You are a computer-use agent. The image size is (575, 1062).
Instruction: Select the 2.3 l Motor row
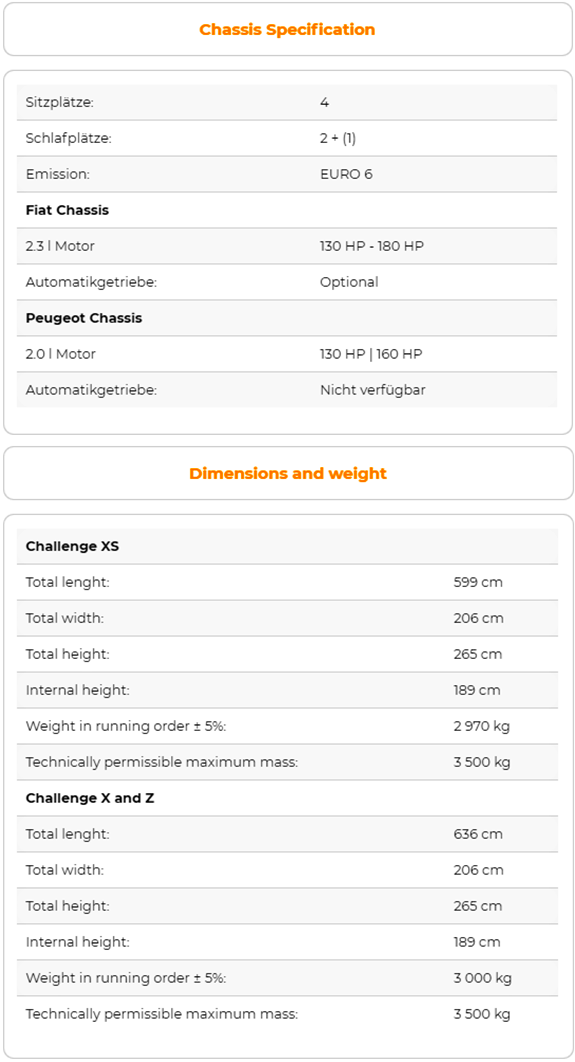[286, 246]
